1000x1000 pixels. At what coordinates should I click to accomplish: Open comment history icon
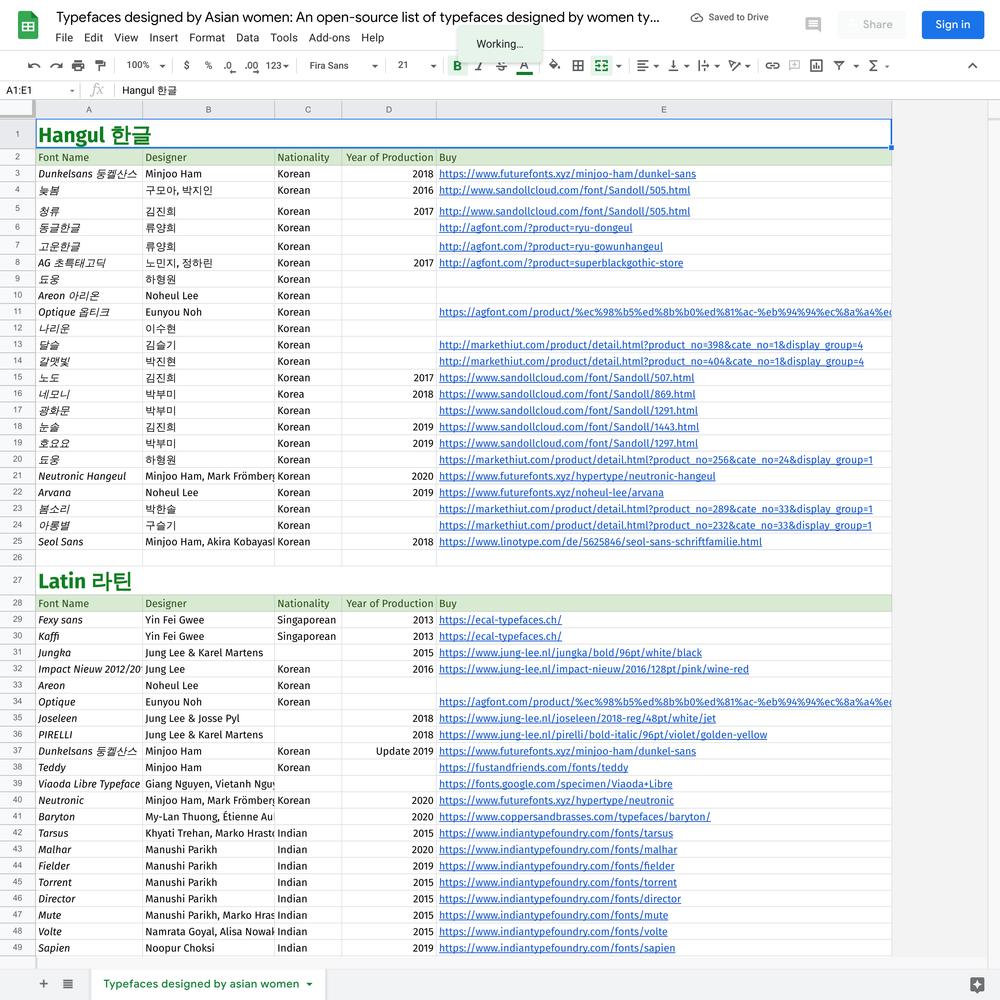[812, 25]
